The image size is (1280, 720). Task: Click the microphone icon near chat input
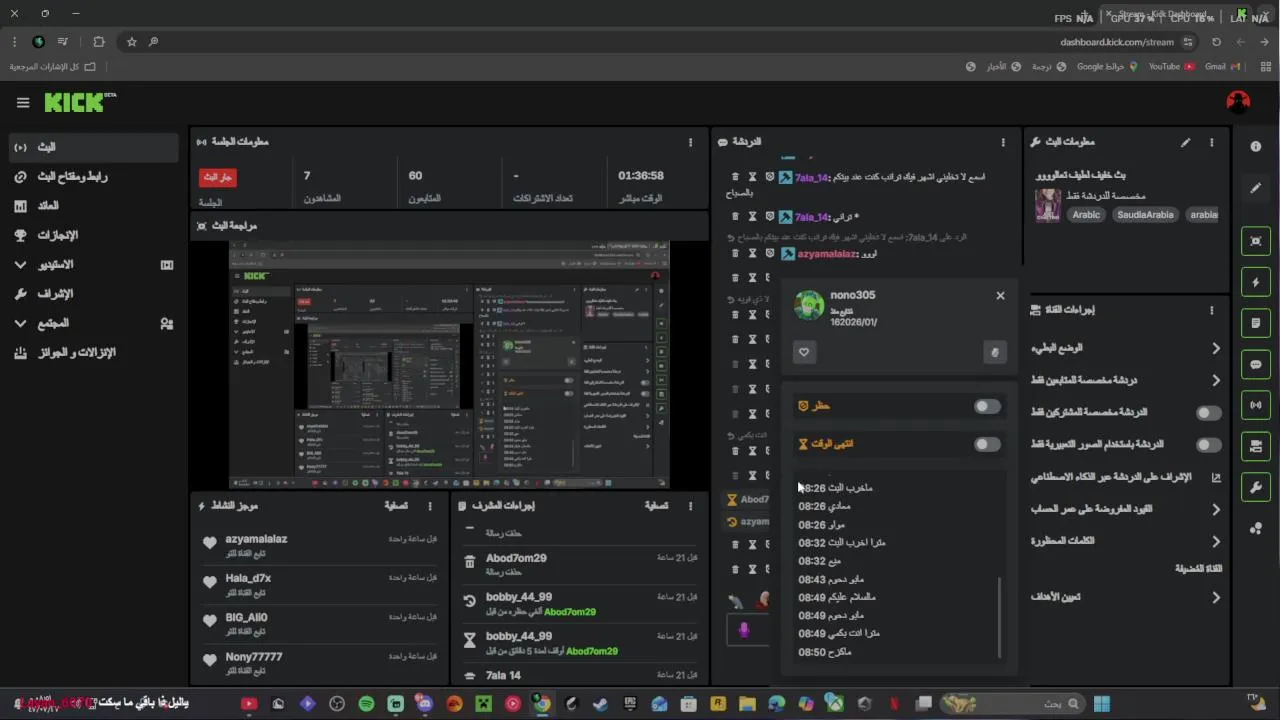tap(744, 630)
